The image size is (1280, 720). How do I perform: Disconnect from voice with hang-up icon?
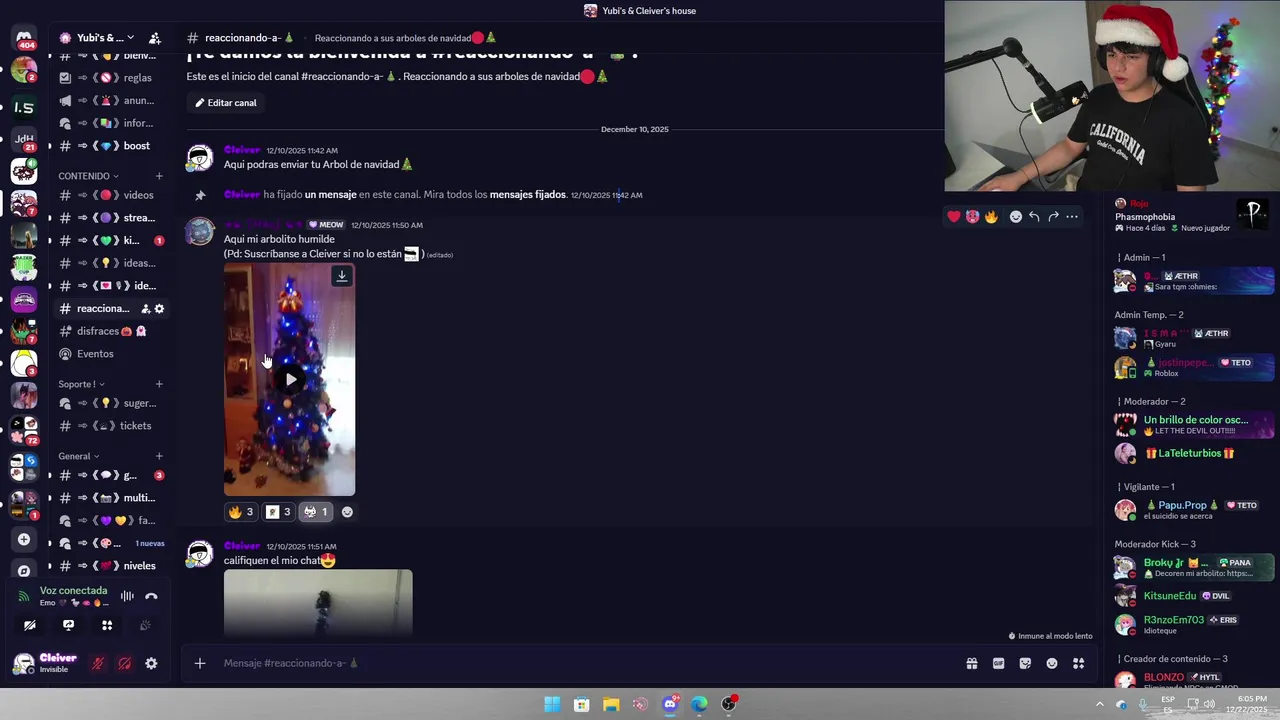click(151, 596)
